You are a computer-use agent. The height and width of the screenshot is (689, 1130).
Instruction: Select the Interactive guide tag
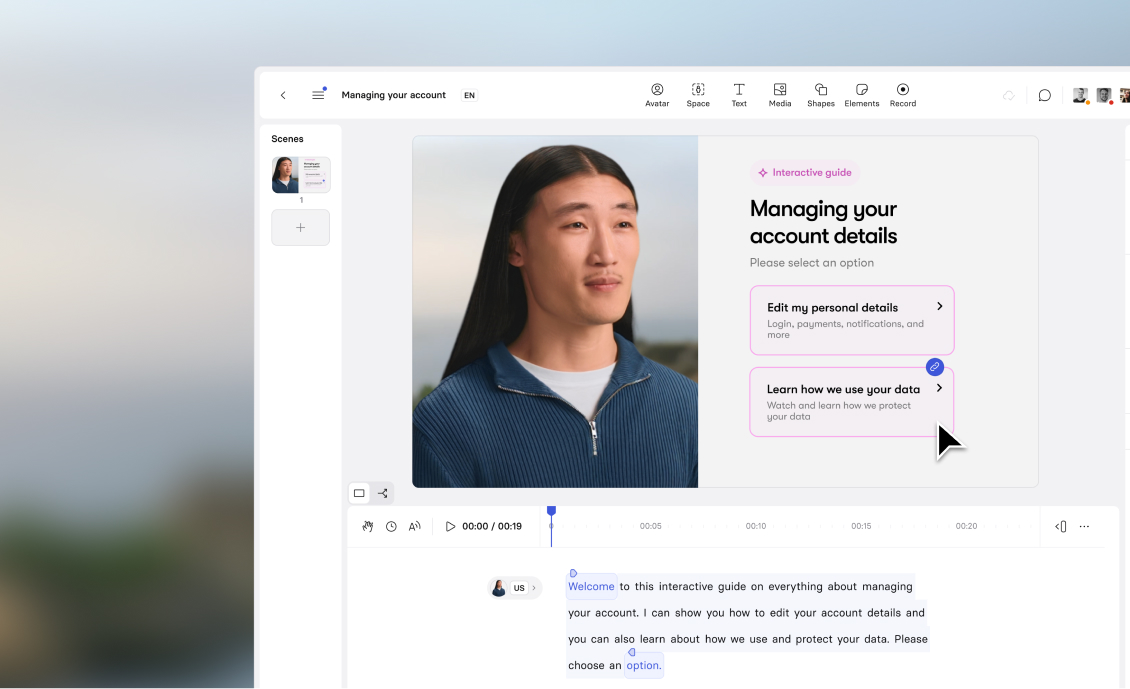pos(804,173)
